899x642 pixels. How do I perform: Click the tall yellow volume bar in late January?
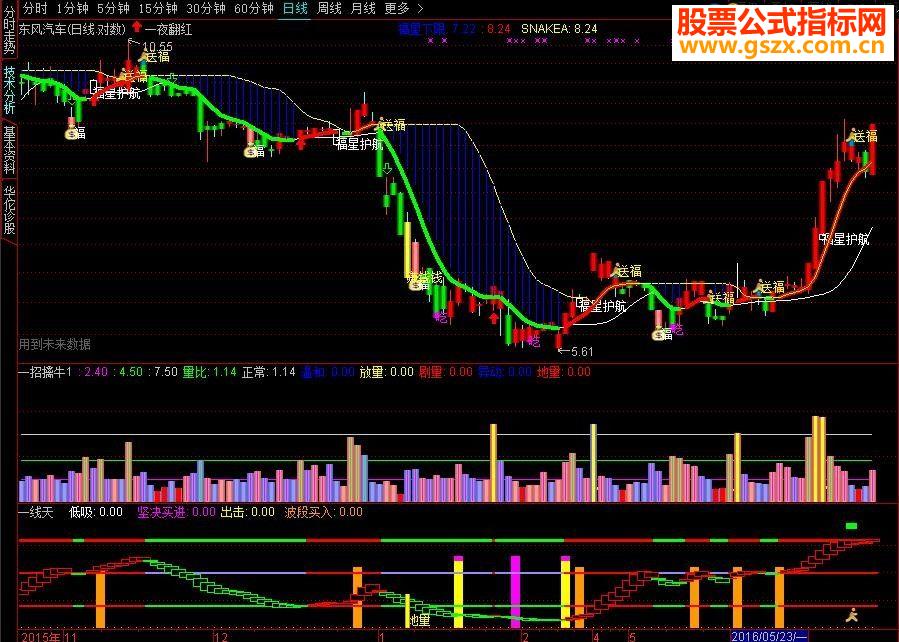(x=493, y=463)
